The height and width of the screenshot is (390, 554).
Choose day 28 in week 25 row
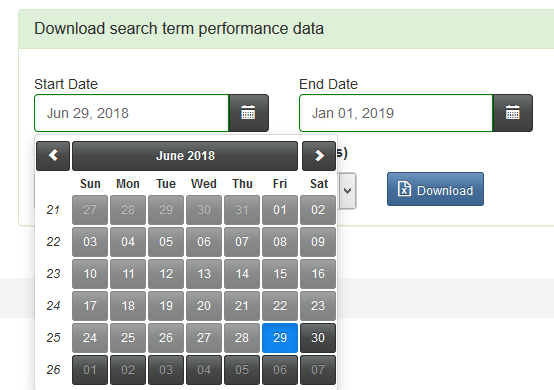(x=242, y=338)
